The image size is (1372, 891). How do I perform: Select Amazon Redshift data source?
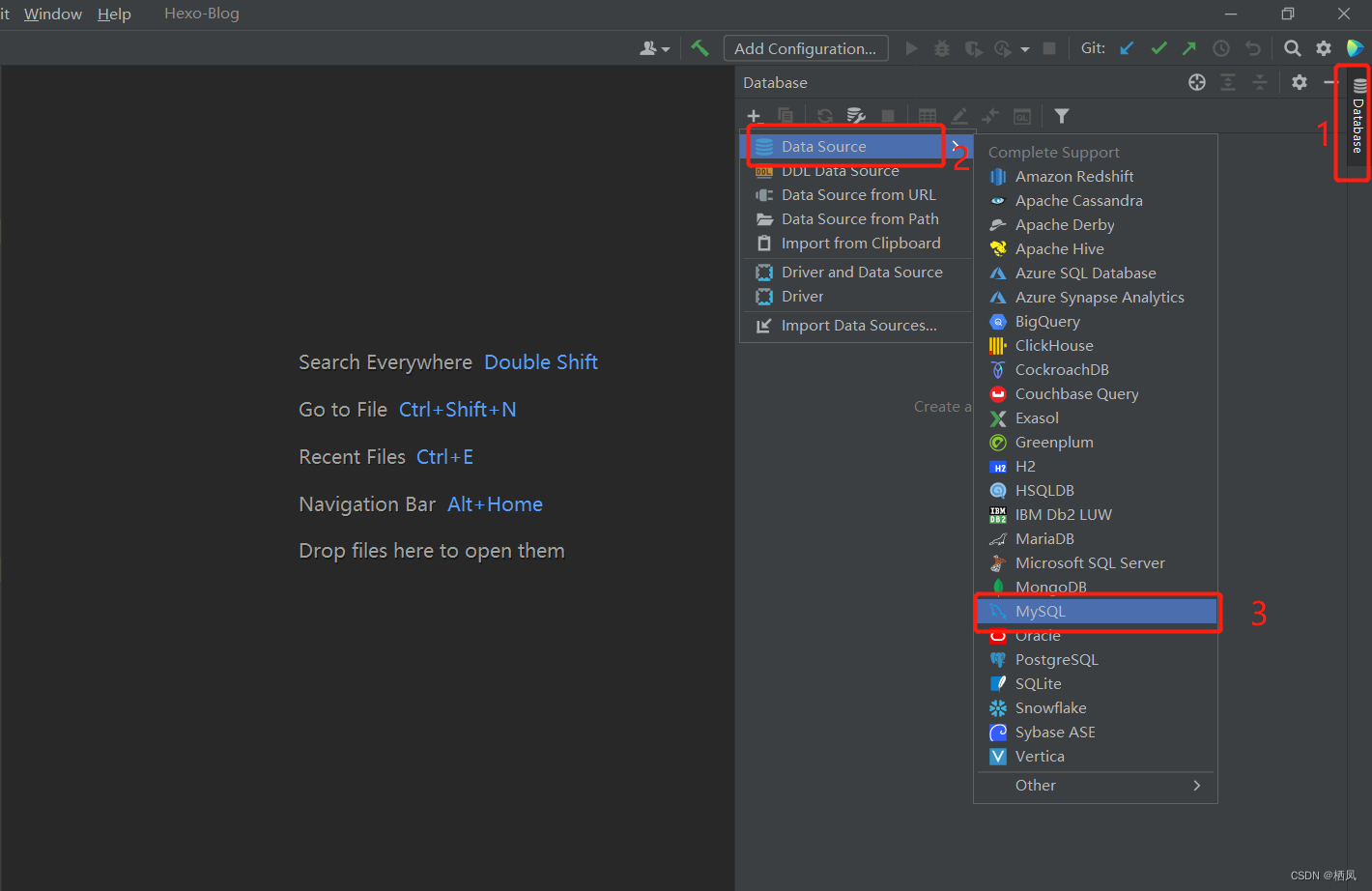pos(1096,176)
